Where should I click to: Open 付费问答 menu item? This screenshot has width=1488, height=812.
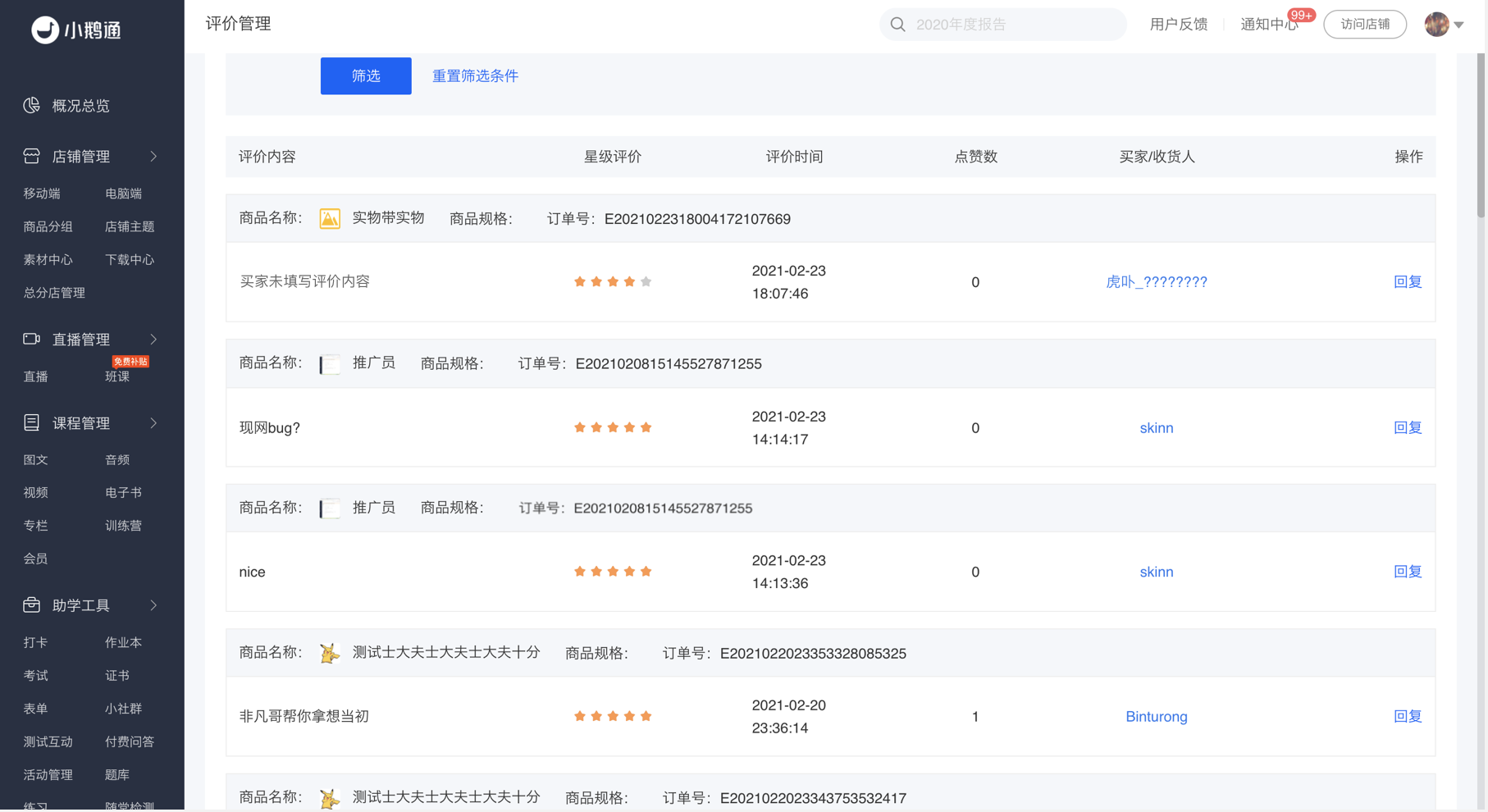pyautogui.click(x=130, y=741)
